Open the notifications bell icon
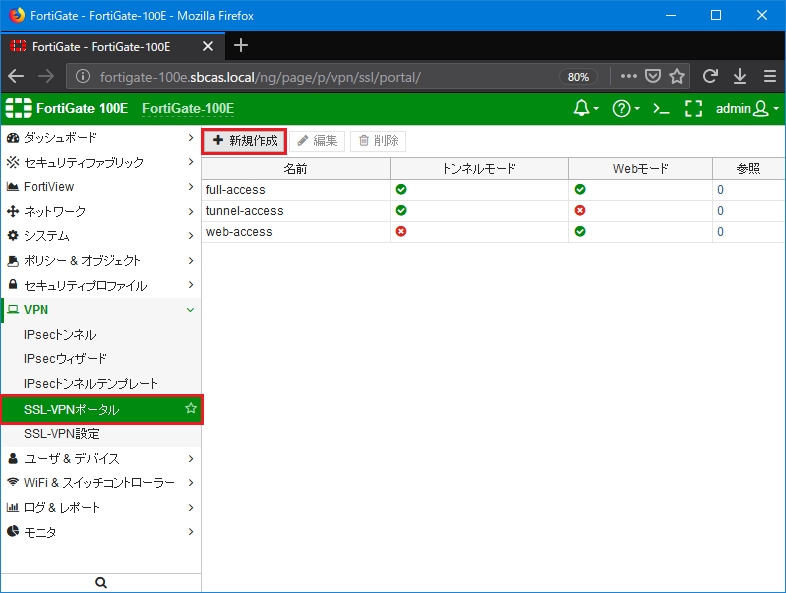Screen dimensions: 786x593 point(585,108)
